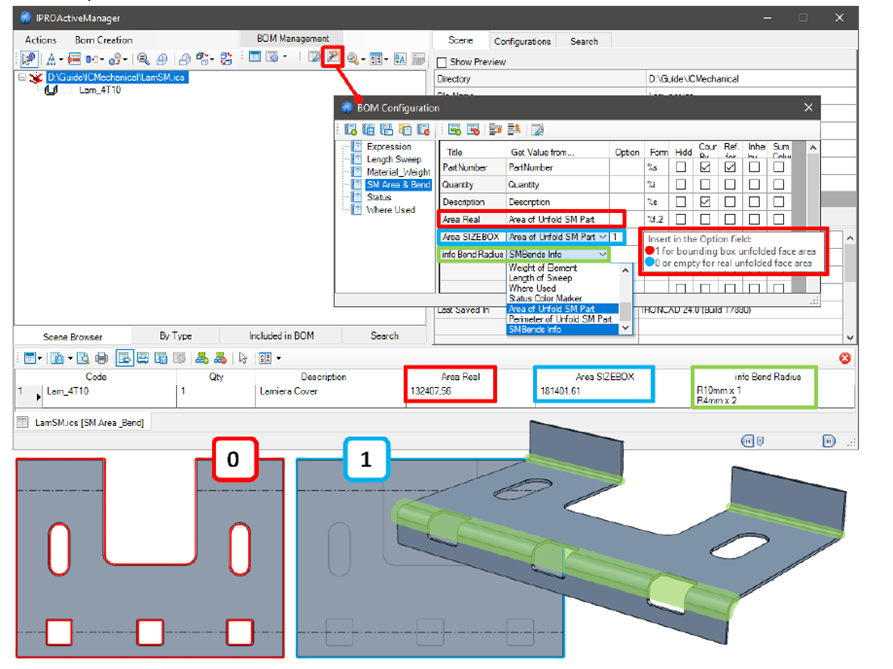This screenshot has height=669, width=893.
Task: Toggle Hidden checkbox in Quantity row
Action: (x=681, y=184)
